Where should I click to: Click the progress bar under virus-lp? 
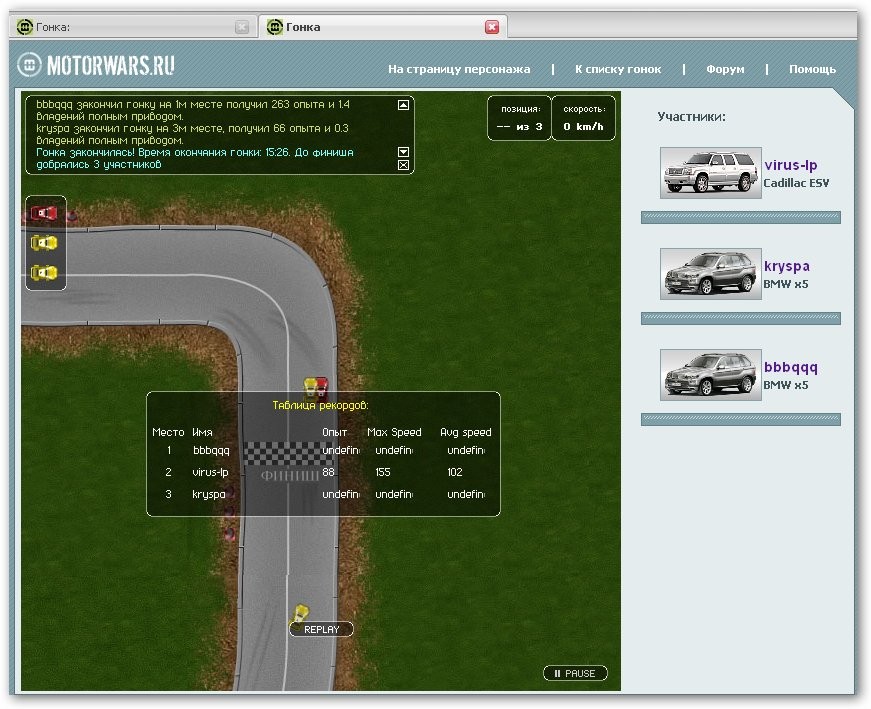740,217
